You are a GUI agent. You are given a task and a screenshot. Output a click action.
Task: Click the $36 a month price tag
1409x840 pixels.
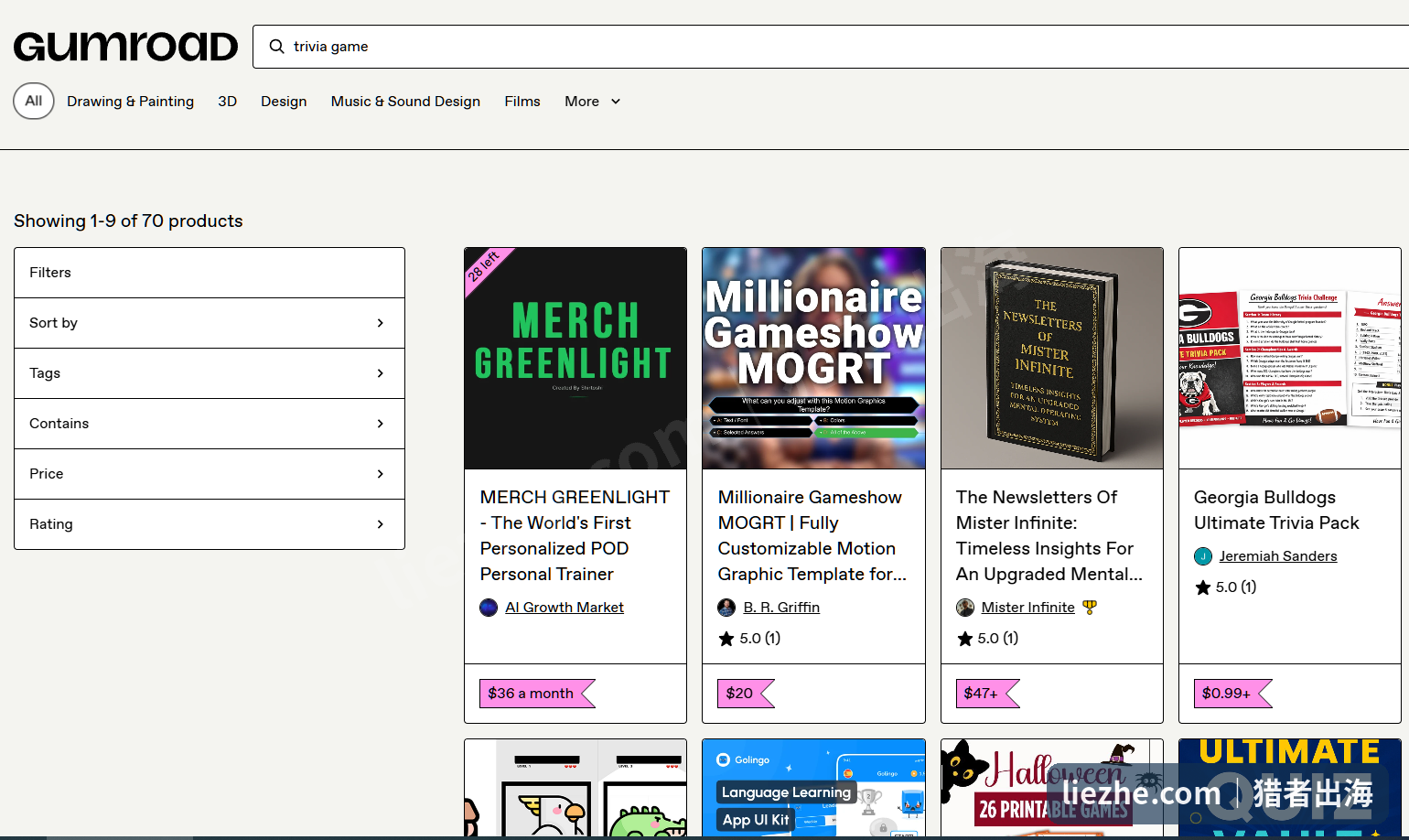pyautogui.click(x=537, y=694)
